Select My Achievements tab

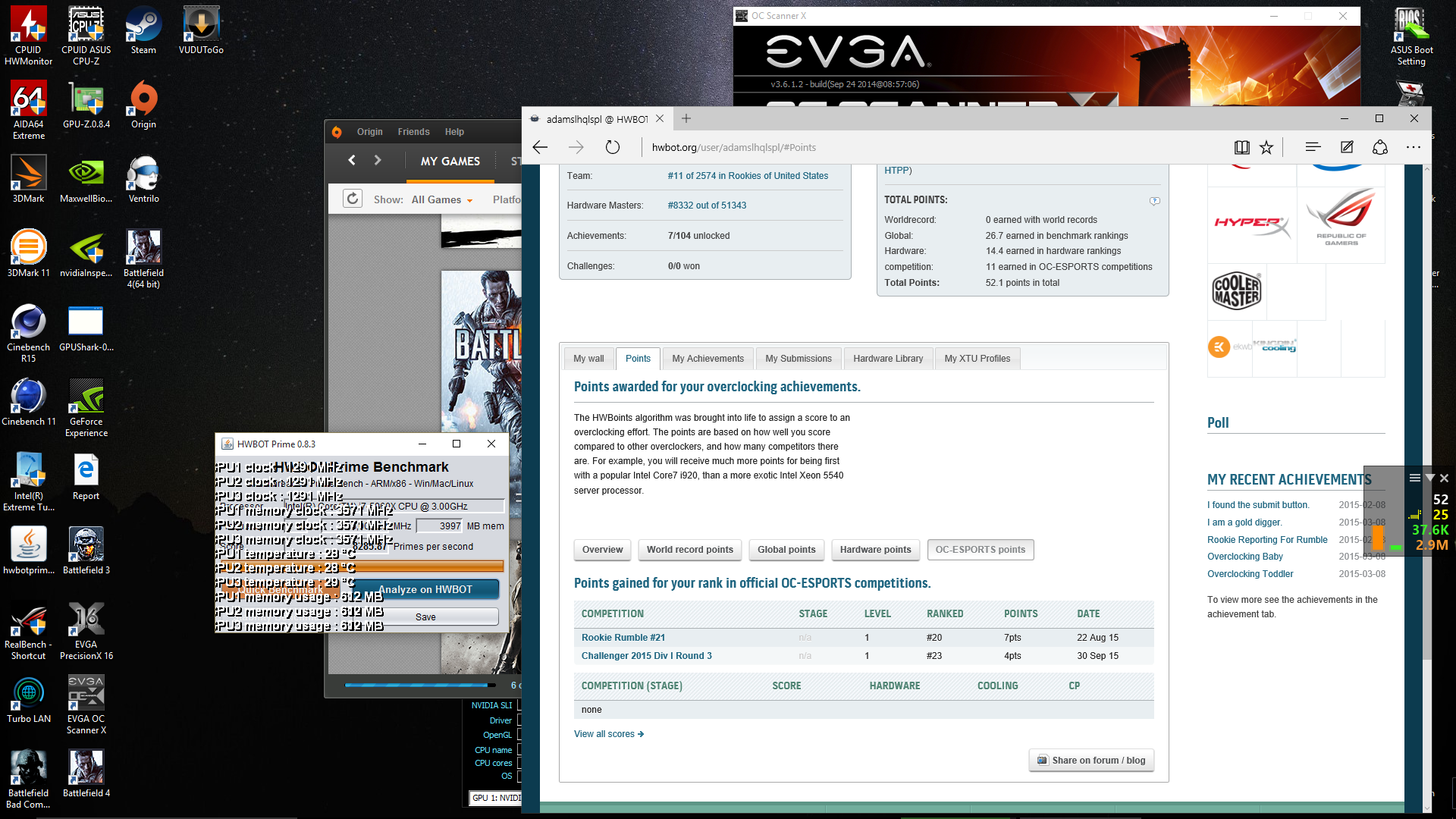click(x=708, y=359)
